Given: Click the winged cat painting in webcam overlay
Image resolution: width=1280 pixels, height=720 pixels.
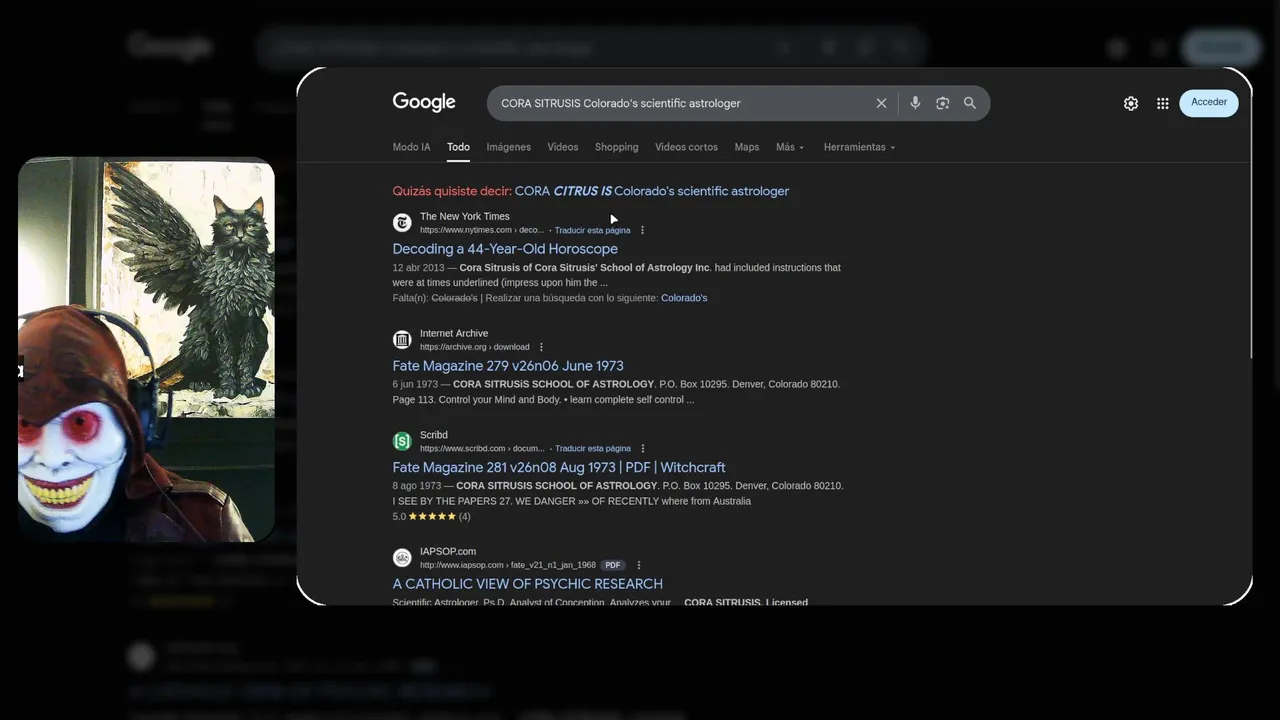Looking at the screenshot, I should 190,290.
